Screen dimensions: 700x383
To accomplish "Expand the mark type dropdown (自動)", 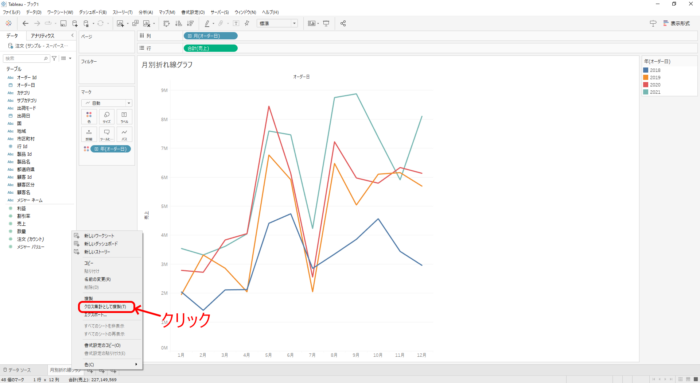I will click(x=107, y=103).
